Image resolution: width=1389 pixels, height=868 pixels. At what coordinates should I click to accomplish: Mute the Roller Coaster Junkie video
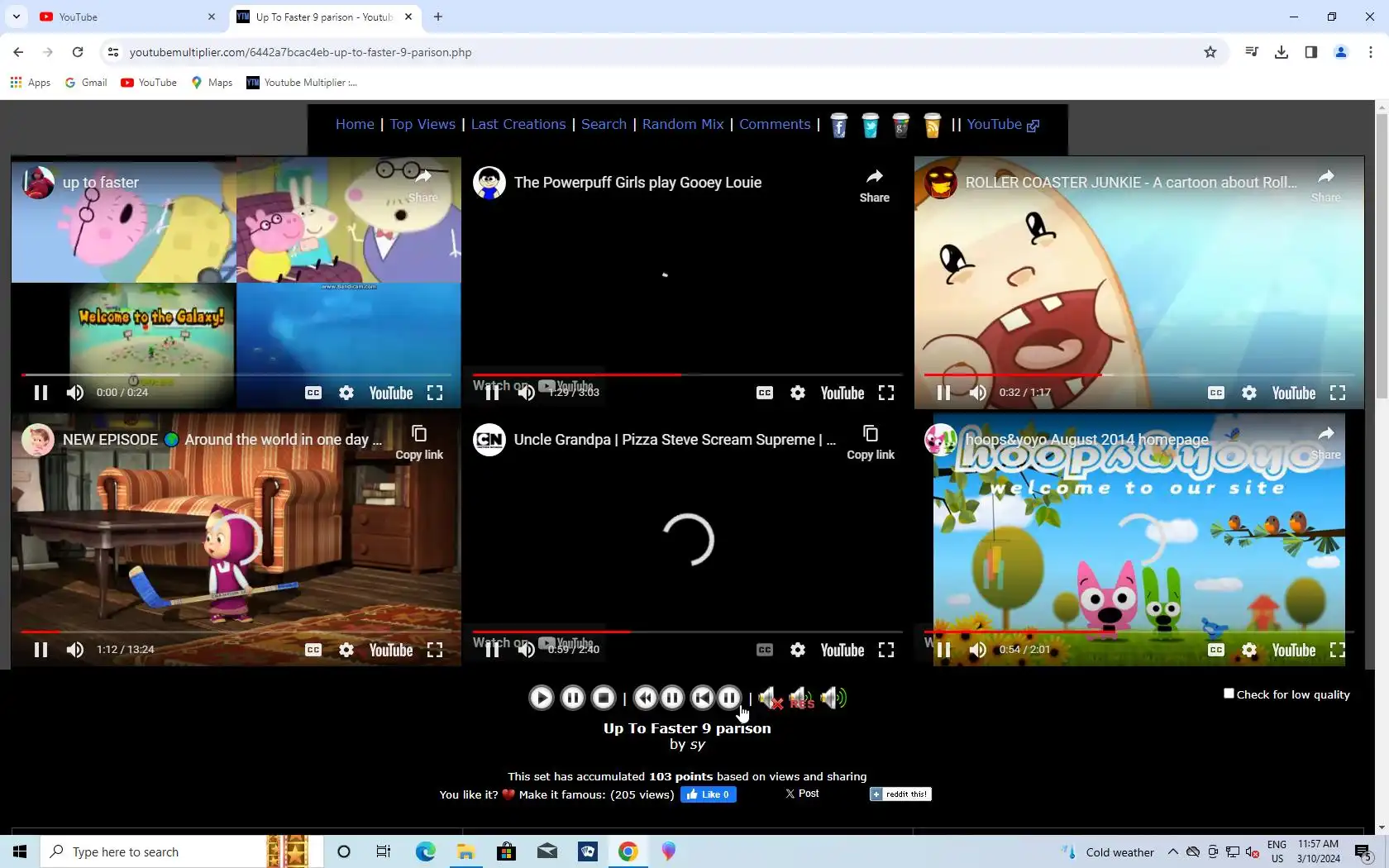pos(978,393)
